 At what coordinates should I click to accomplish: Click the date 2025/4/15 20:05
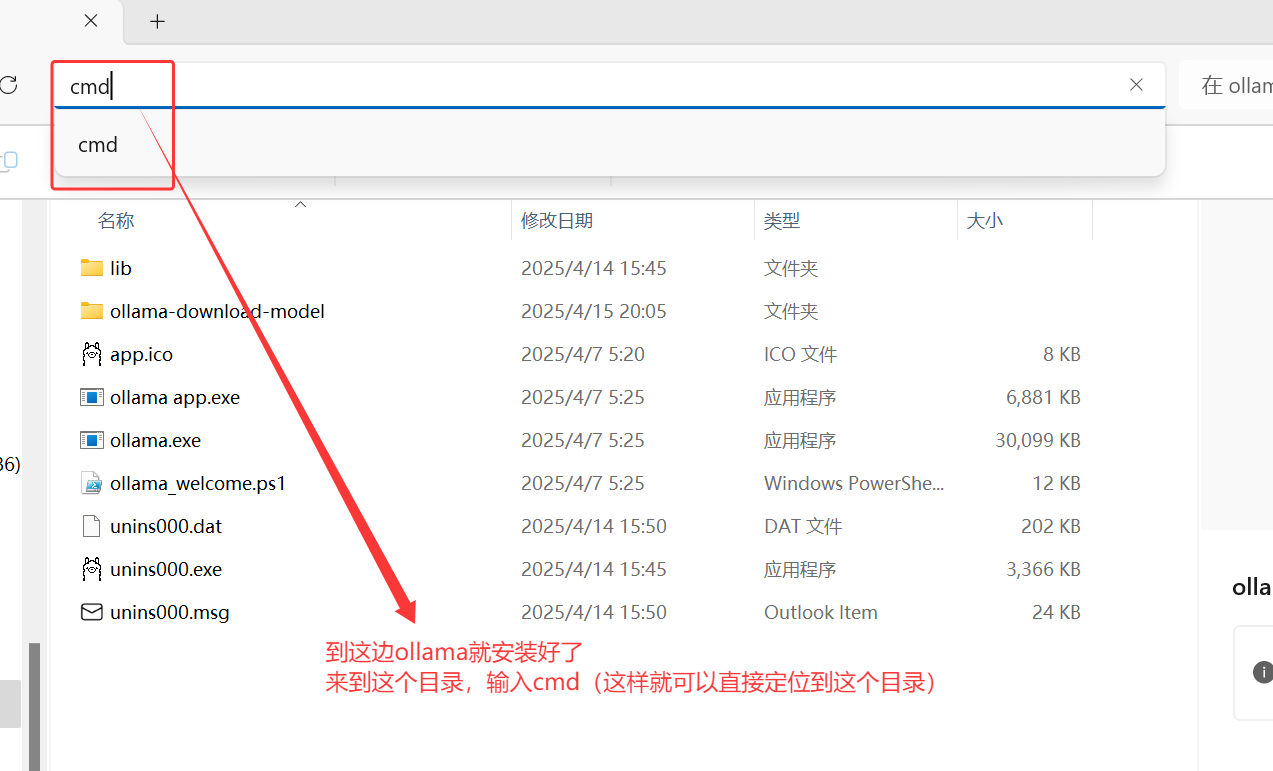[594, 311]
